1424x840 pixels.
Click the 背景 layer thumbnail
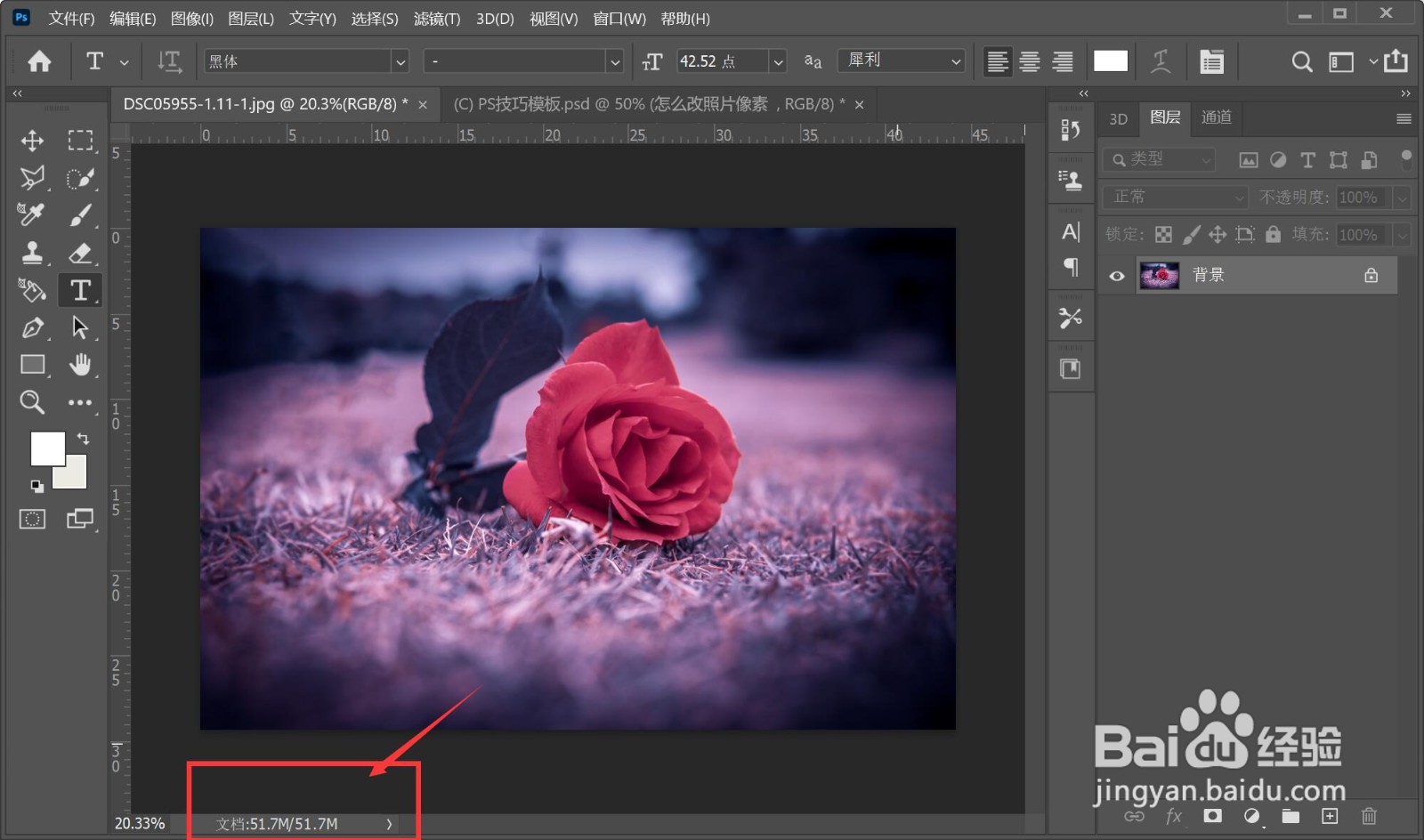[1160, 276]
